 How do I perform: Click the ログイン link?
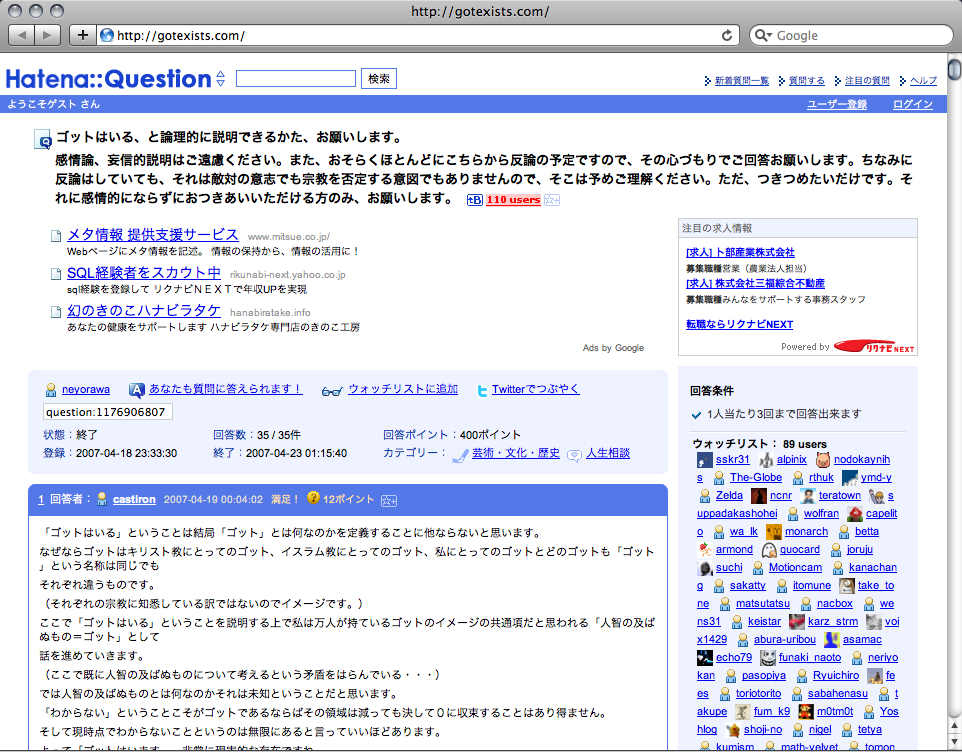(912, 105)
